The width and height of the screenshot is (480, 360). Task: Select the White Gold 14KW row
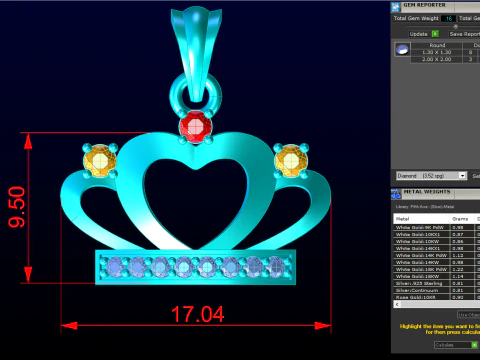[x=437, y=262]
